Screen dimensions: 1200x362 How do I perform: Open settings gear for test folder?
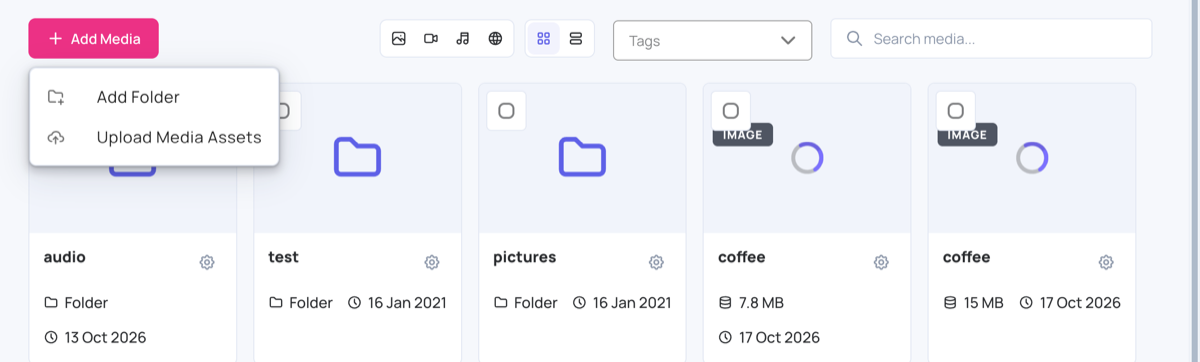432,262
